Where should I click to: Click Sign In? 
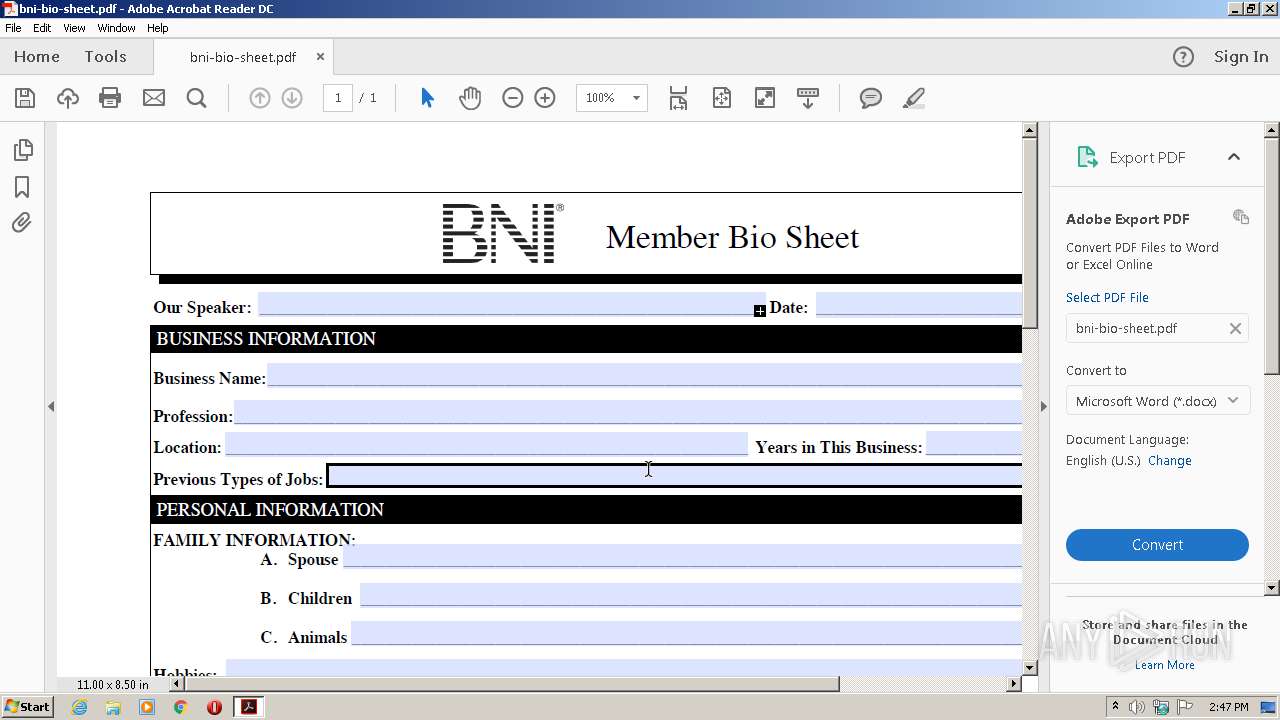tap(1241, 57)
